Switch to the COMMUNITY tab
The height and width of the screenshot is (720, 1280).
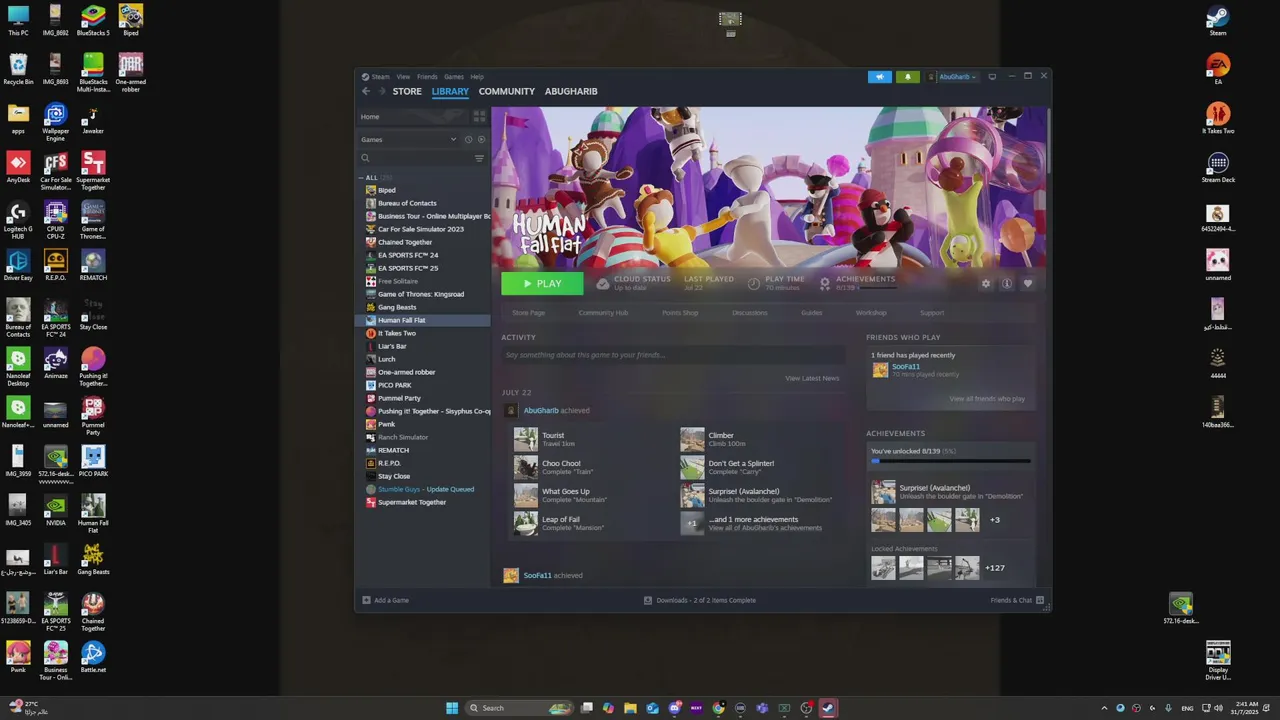(507, 91)
